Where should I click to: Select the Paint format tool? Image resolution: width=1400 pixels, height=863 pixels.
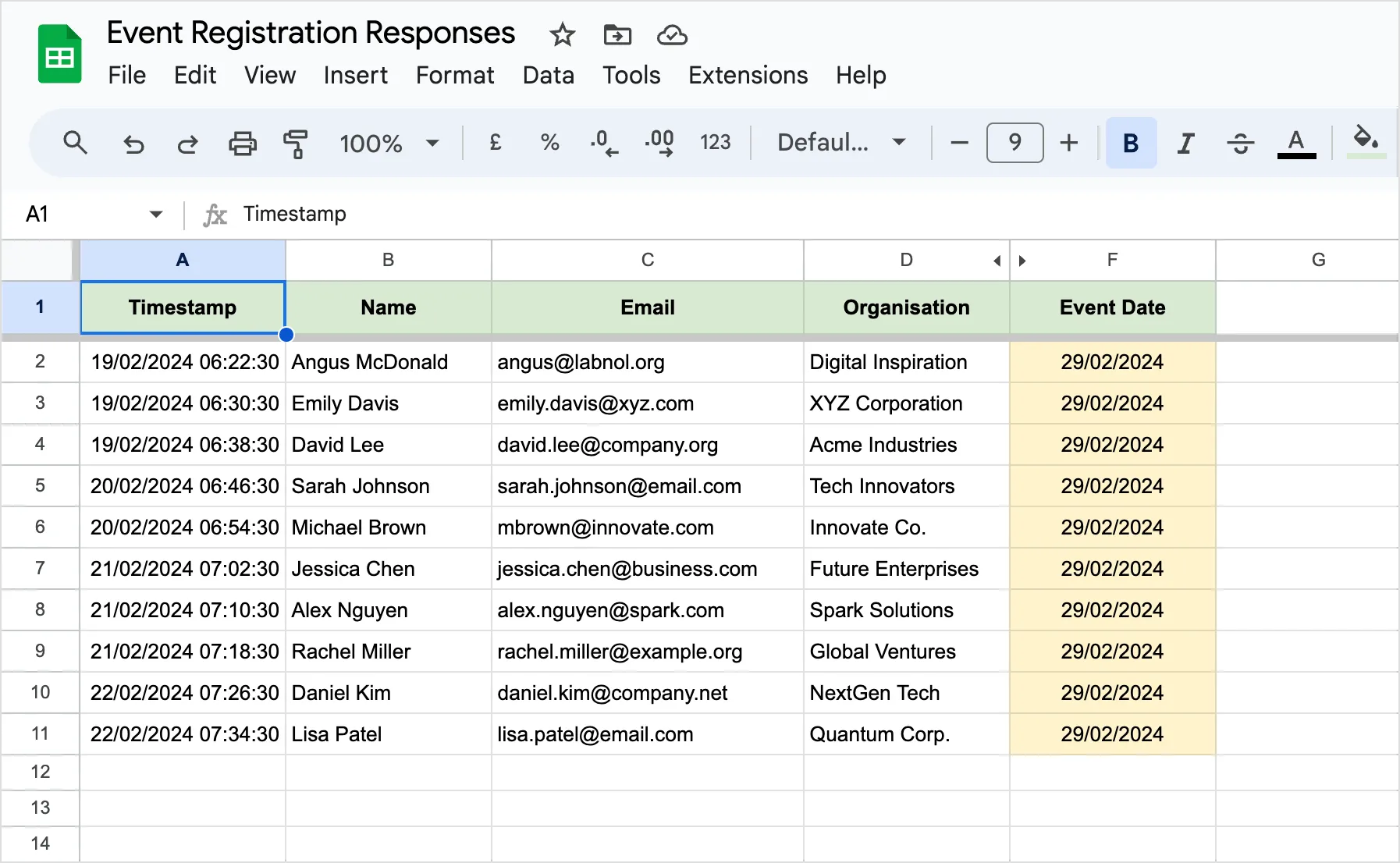pyautogui.click(x=297, y=143)
